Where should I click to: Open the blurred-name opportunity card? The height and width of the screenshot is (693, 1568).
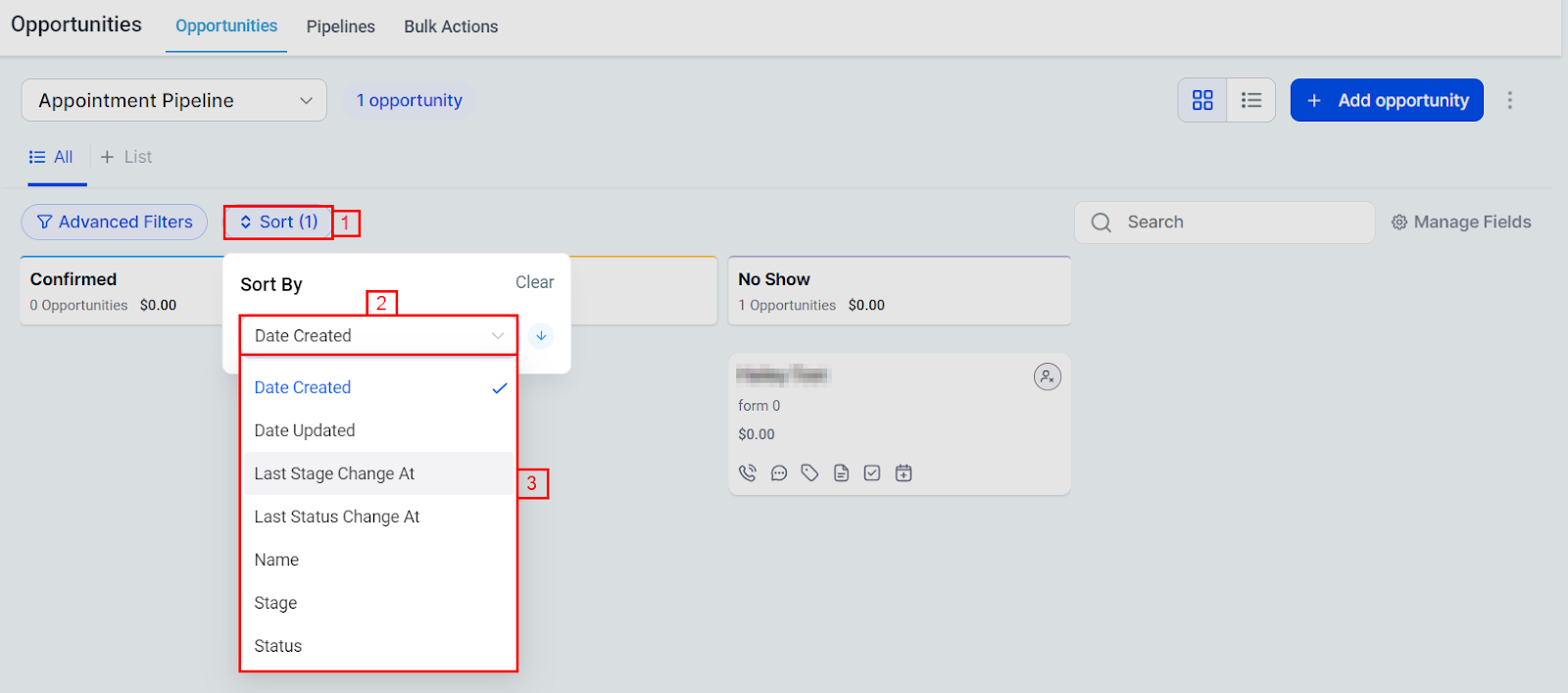point(899,423)
